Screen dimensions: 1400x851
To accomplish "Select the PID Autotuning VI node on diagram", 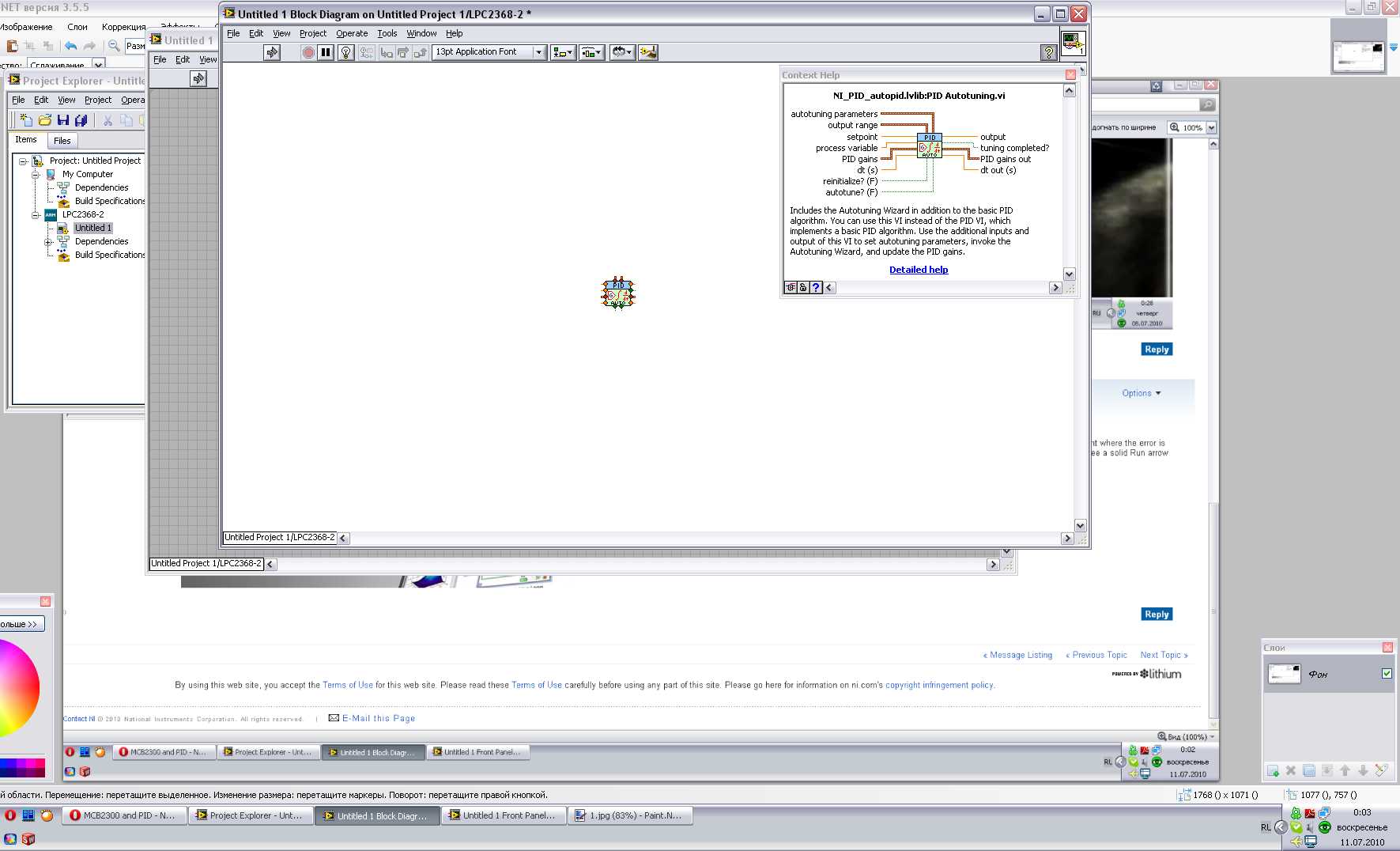I will click(x=618, y=293).
